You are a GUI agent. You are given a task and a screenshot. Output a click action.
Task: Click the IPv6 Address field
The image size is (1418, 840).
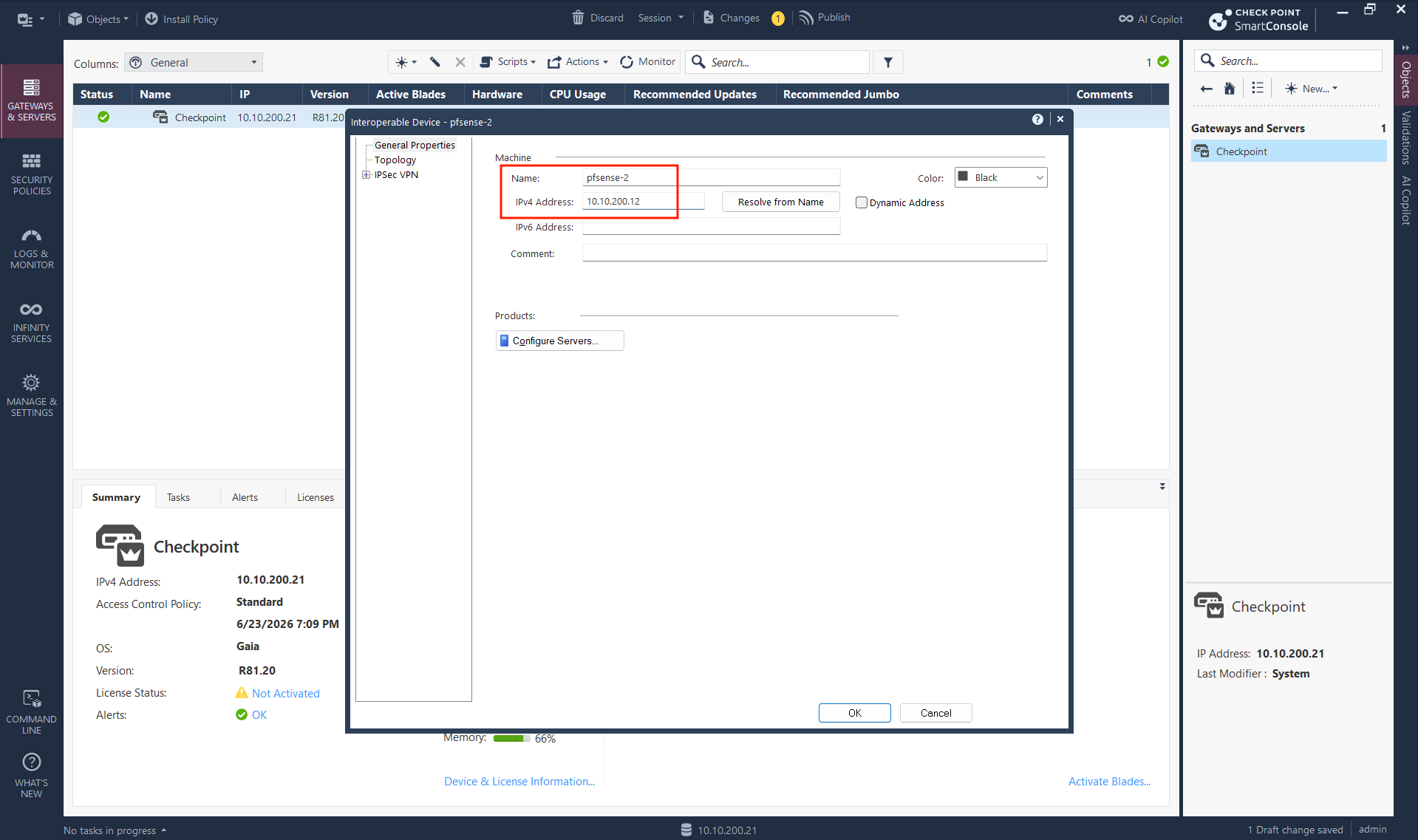(x=711, y=227)
